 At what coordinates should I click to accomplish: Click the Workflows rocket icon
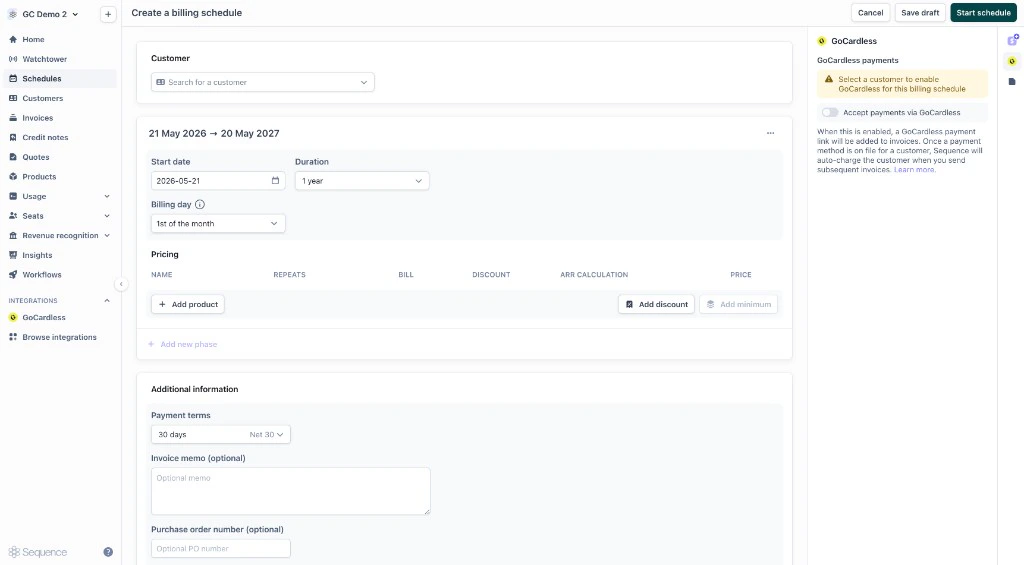coord(13,274)
